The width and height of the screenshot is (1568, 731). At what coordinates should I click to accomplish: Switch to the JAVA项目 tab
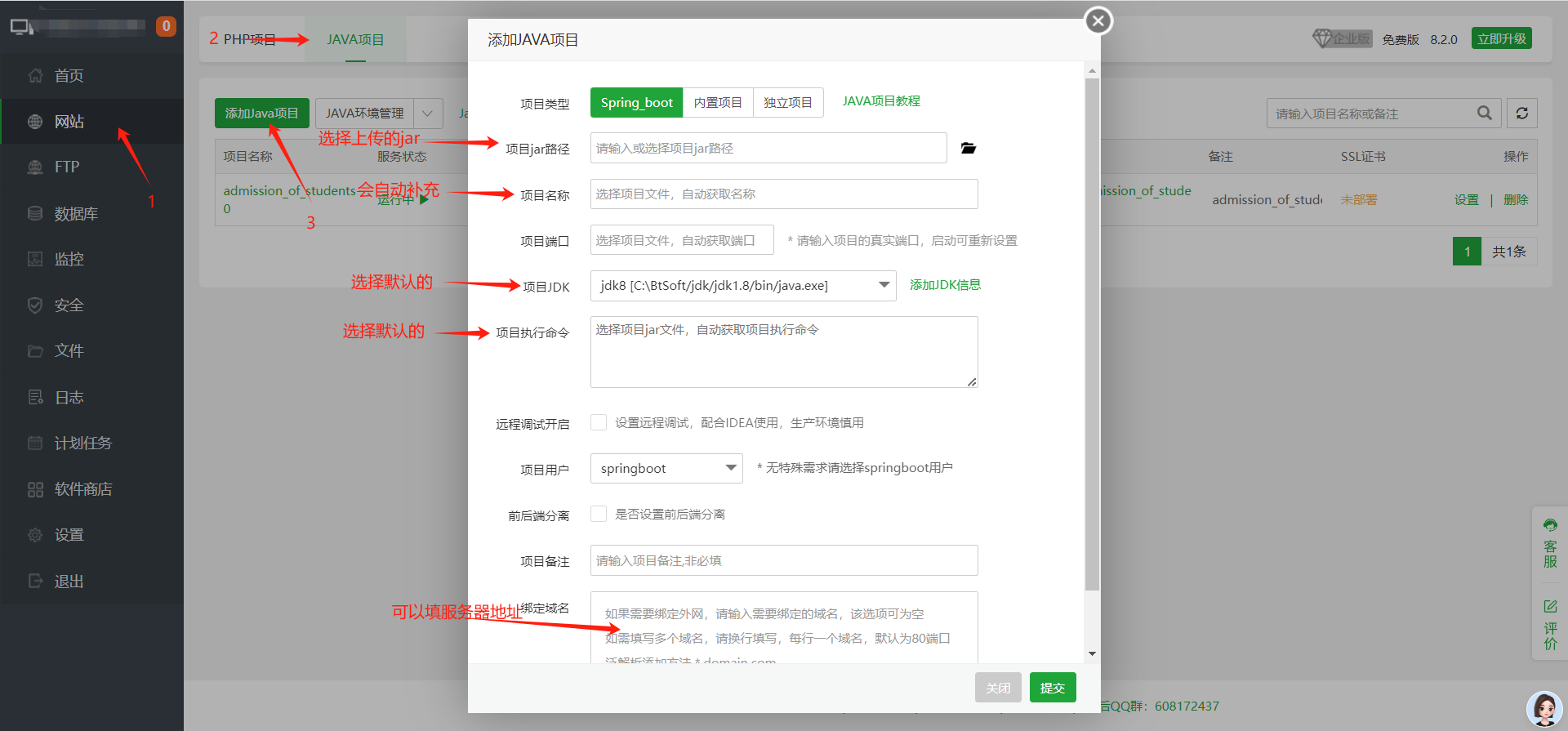tap(355, 39)
